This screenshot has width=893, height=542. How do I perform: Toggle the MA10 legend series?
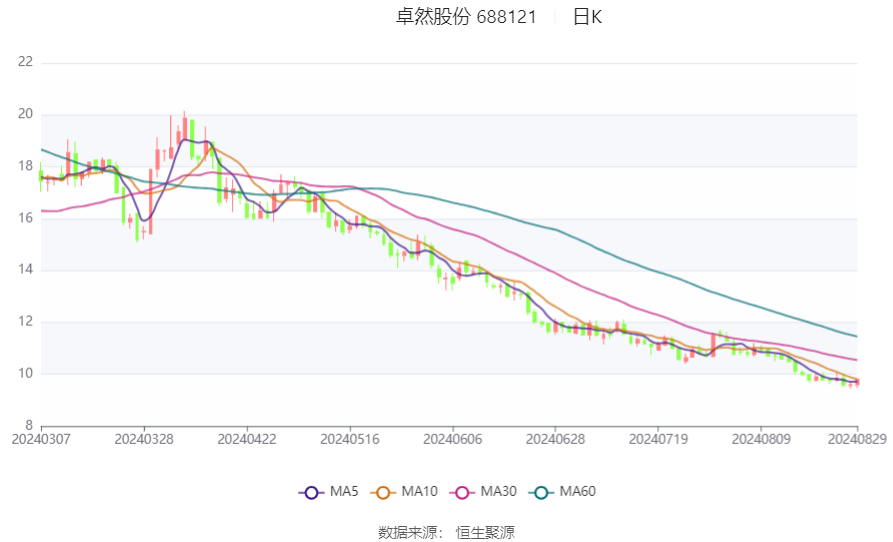(404, 491)
